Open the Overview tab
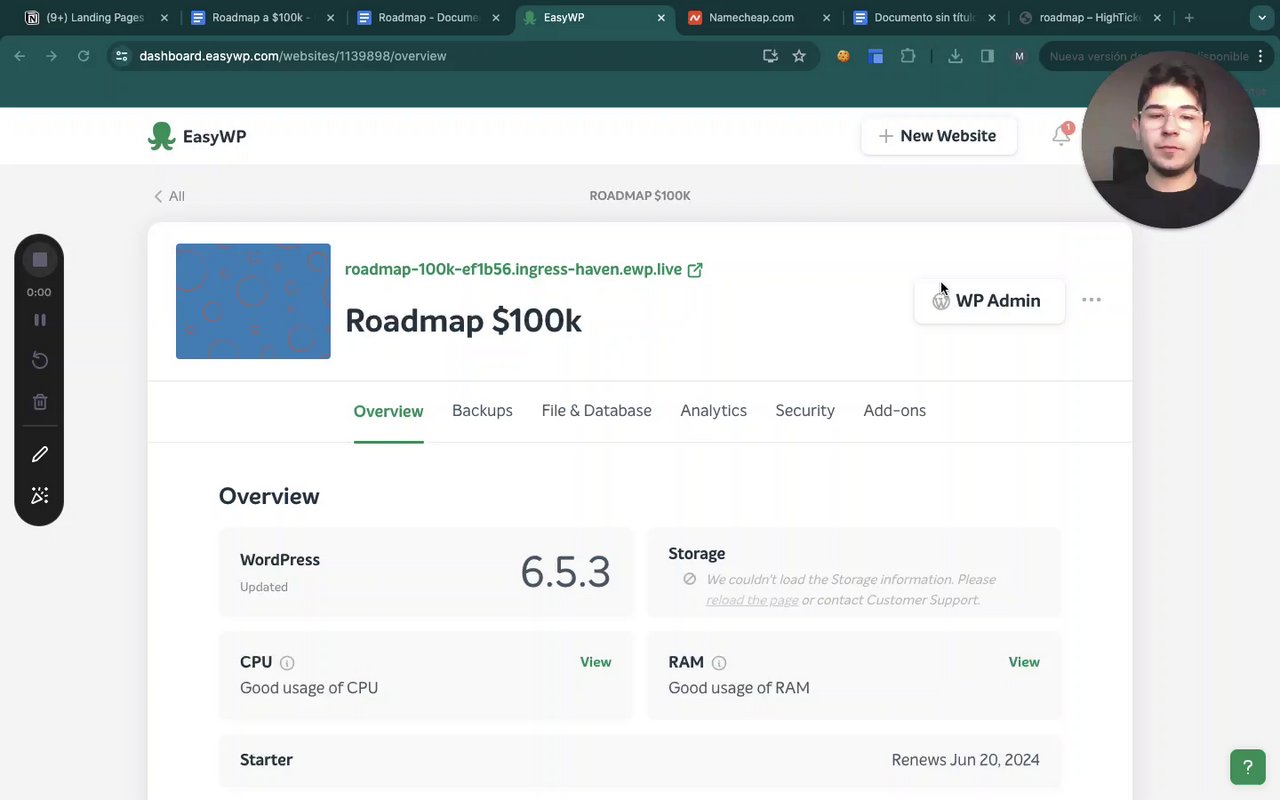 (x=388, y=411)
